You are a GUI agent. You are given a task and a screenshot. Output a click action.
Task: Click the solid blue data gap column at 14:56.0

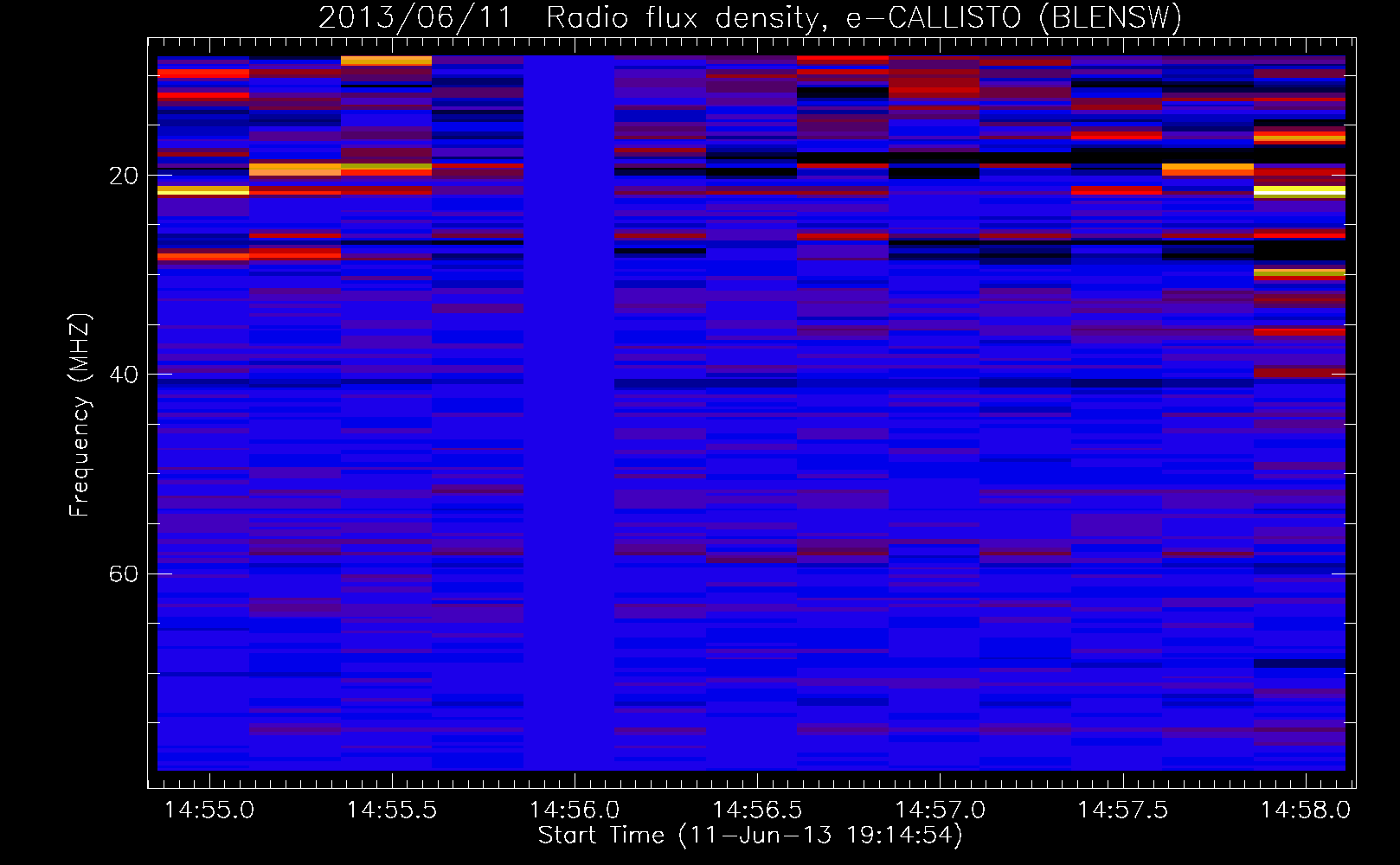tap(568, 413)
